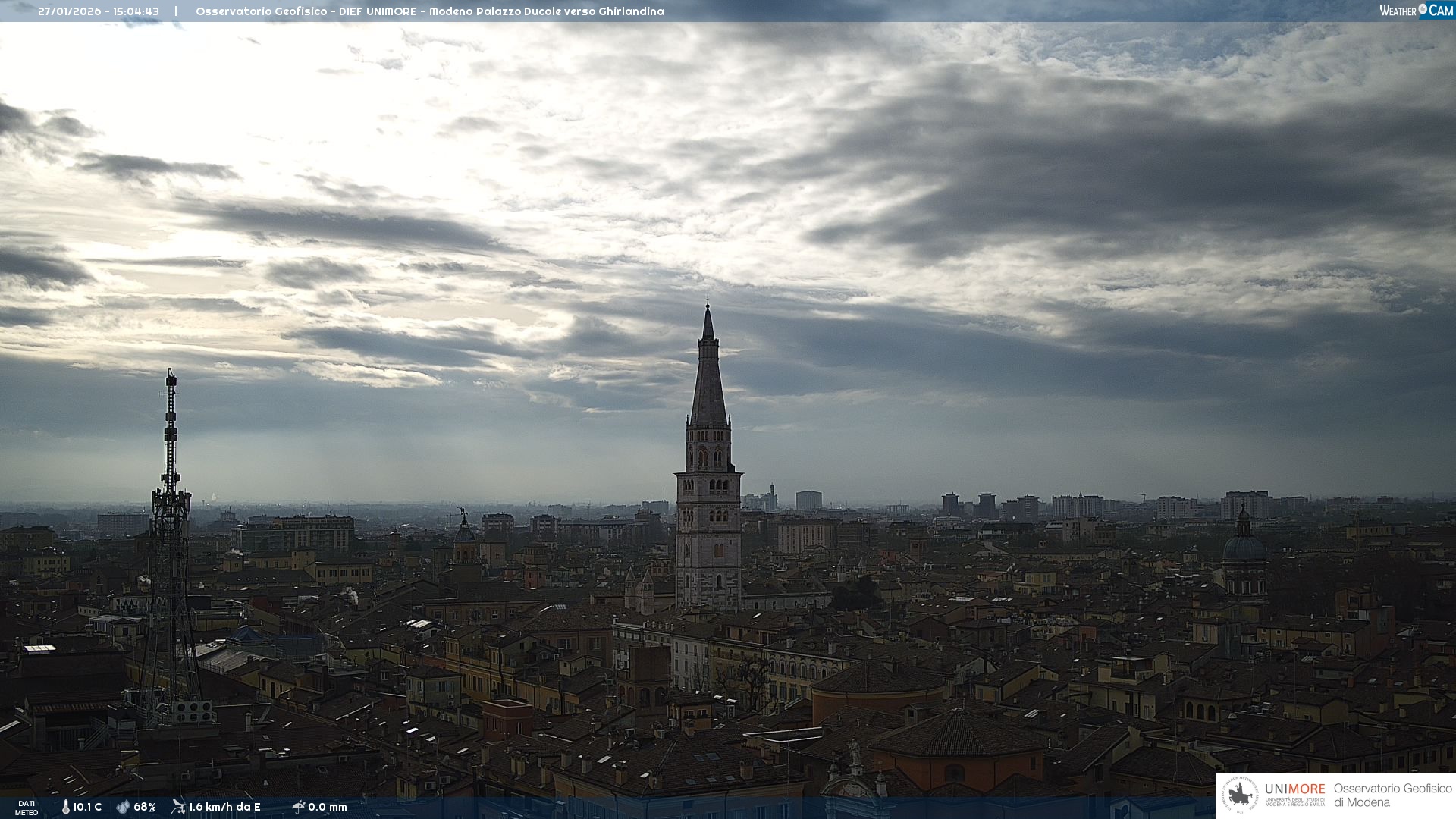1456x819 pixels.
Task: Click the church dome on the right
Action: click(1244, 546)
